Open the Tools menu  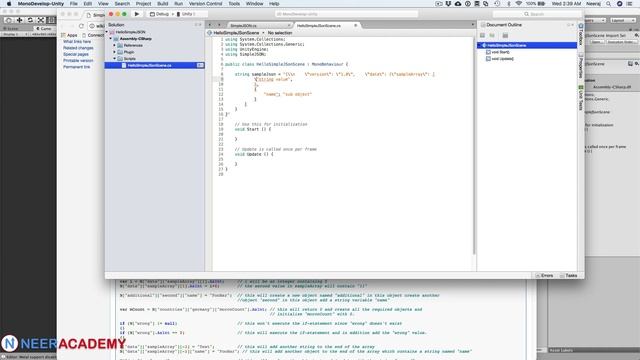[234, 4]
